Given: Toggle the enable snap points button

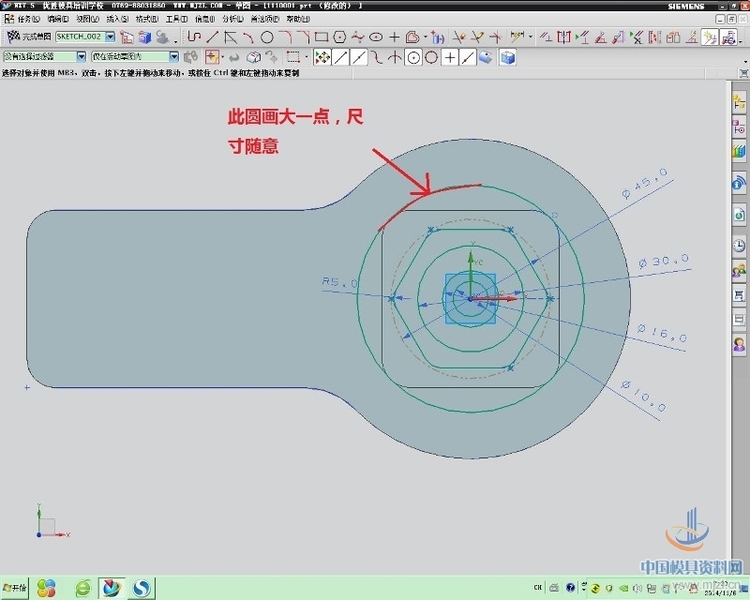Looking at the screenshot, I should tap(323, 58).
